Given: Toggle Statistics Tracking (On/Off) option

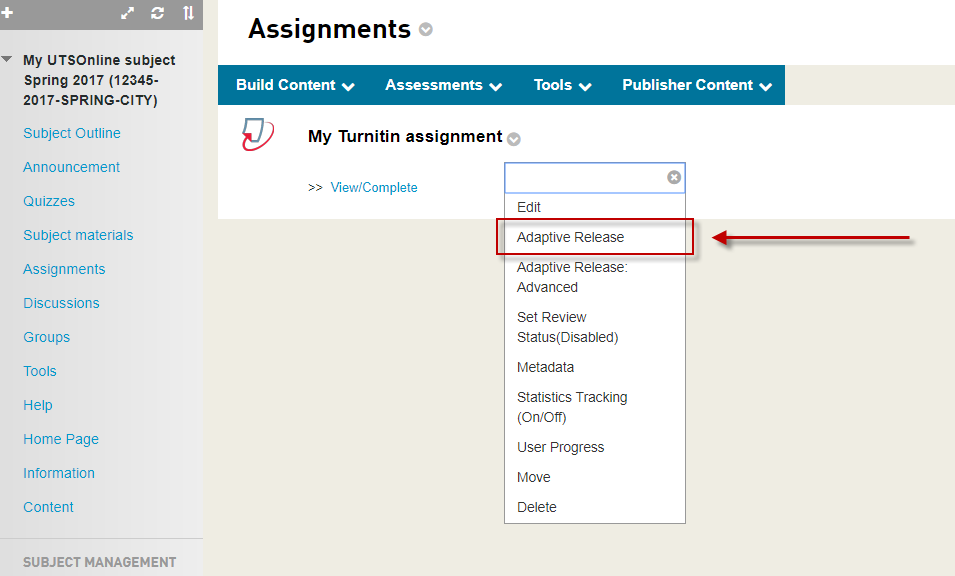Looking at the screenshot, I should pos(572,407).
